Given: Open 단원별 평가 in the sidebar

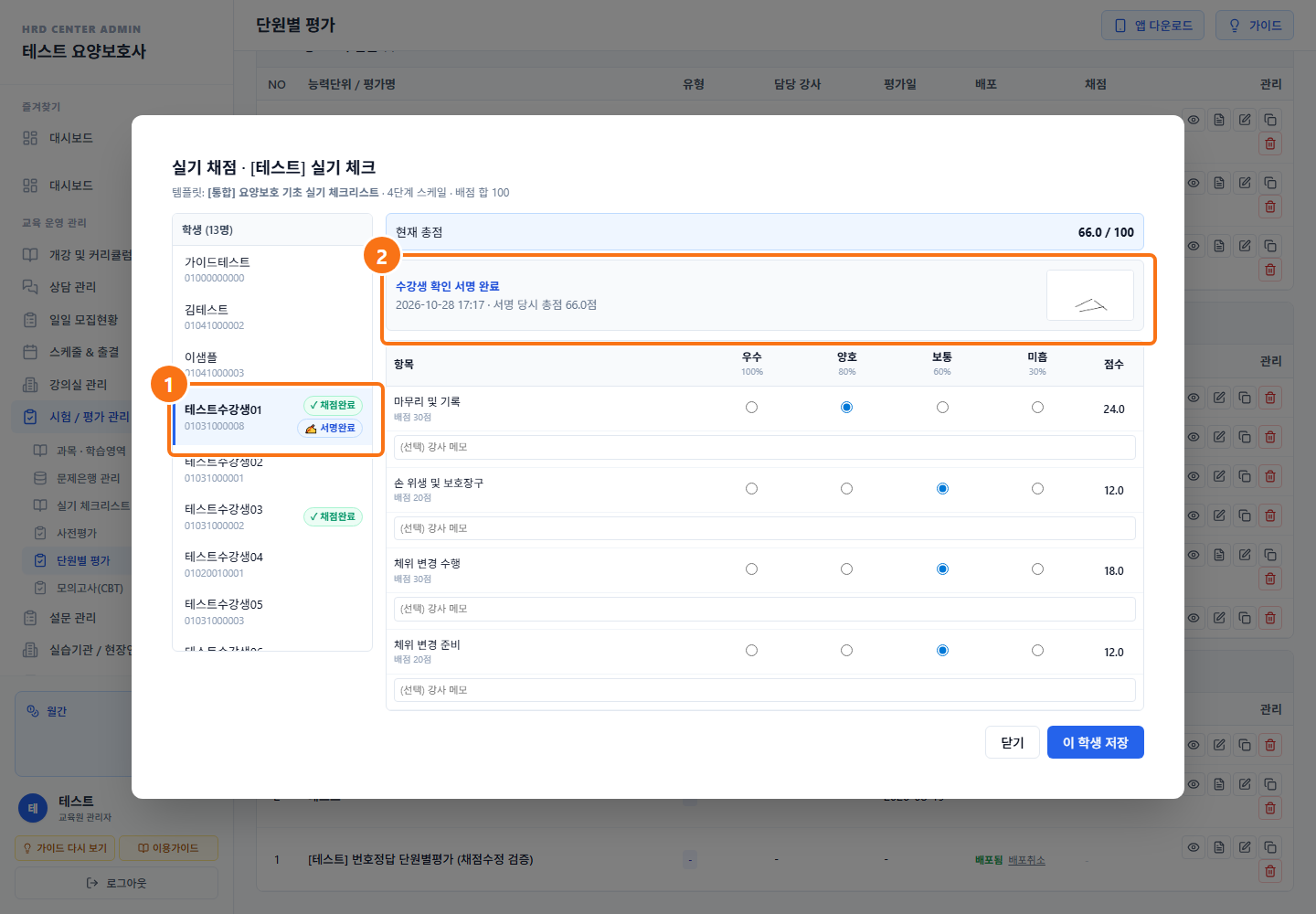Looking at the screenshot, I should pyautogui.click(x=82, y=560).
